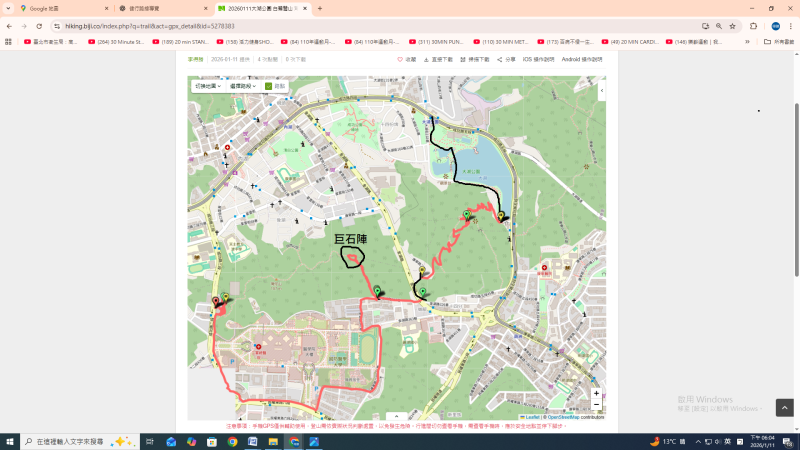Screen dimensions: 800x450
Task: Zoom out the map with minus button
Action: pos(597,405)
